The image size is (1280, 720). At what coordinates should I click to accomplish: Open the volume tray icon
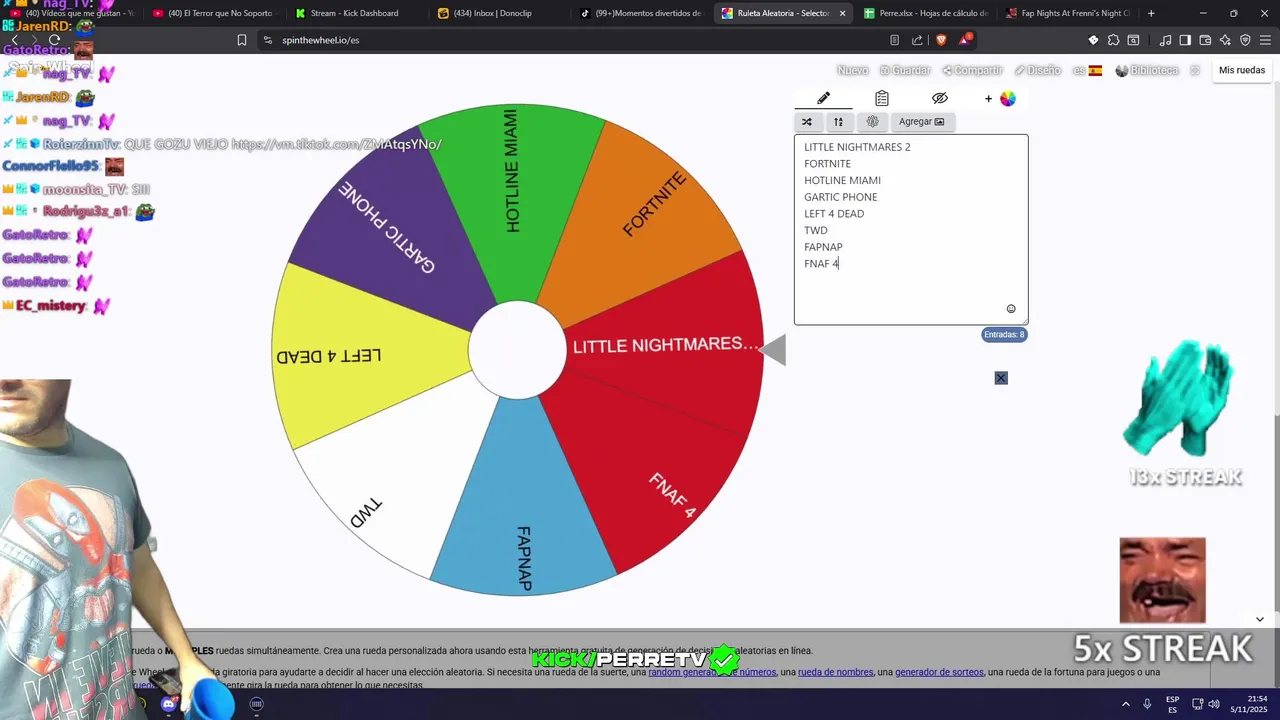tap(1214, 704)
